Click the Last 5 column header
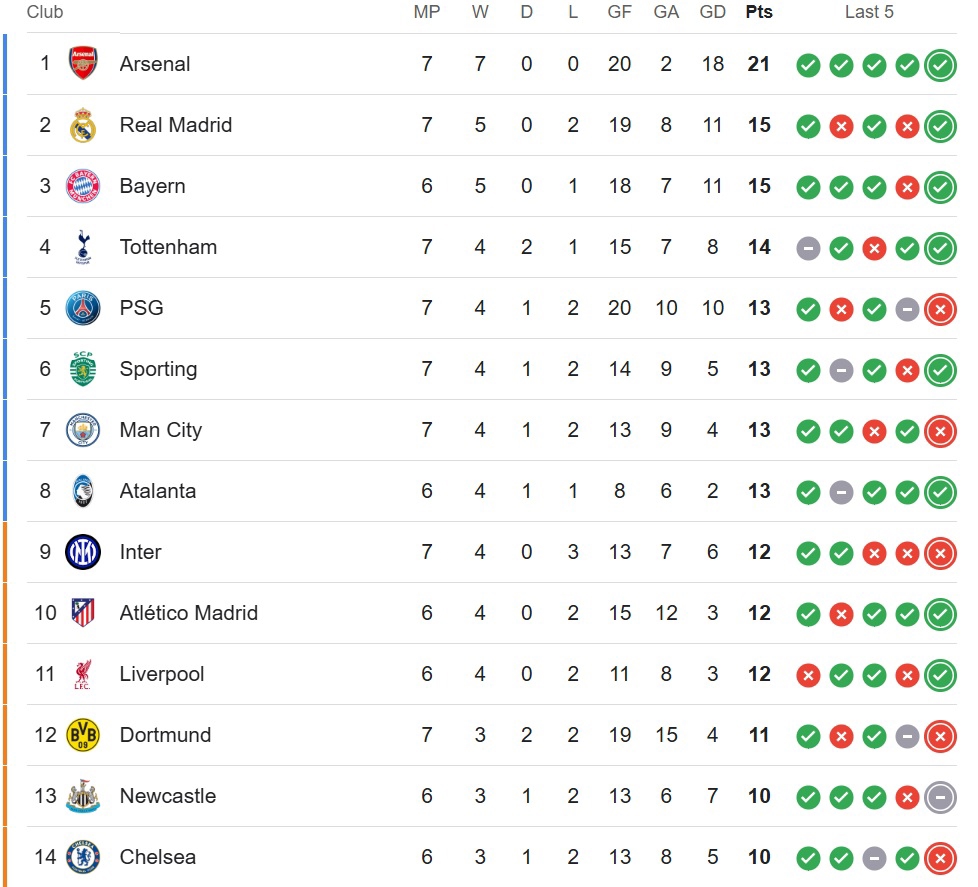This screenshot has width=978, height=887. tap(869, 12)
